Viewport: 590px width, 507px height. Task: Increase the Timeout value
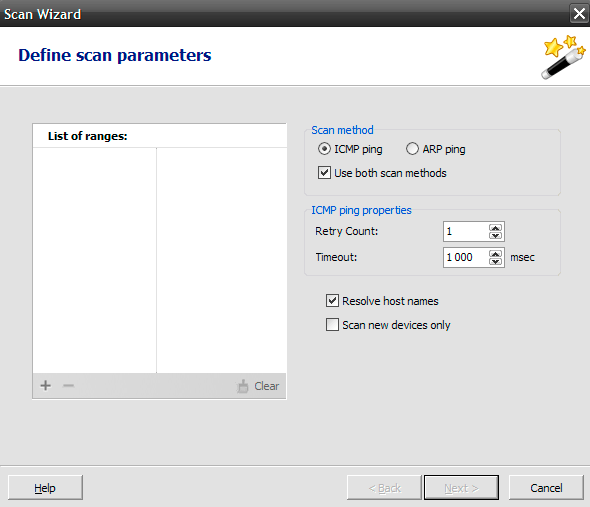pos(495,254)
